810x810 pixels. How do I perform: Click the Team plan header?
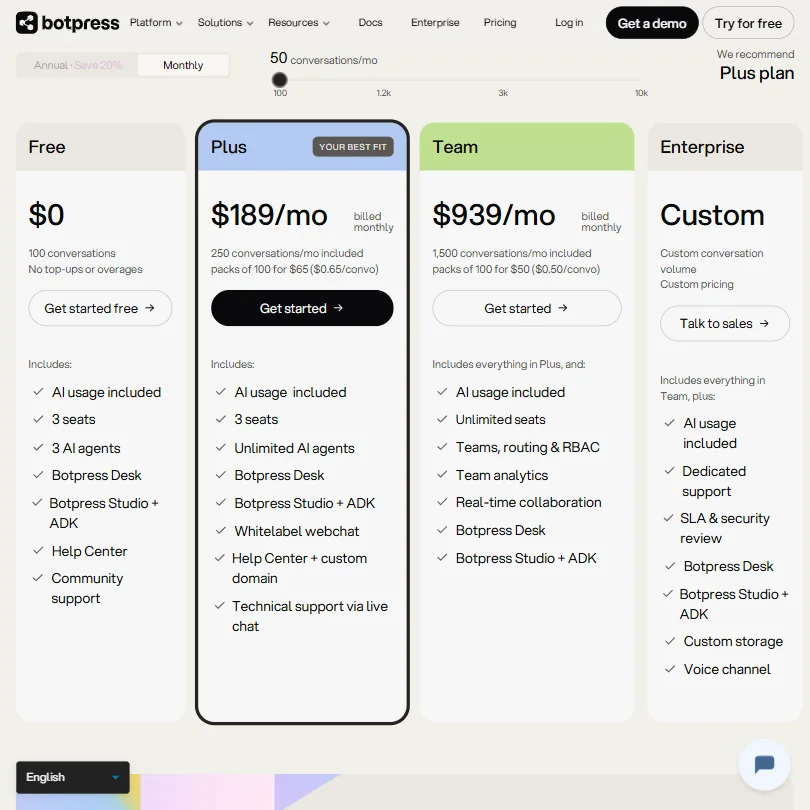click(527, 147)
